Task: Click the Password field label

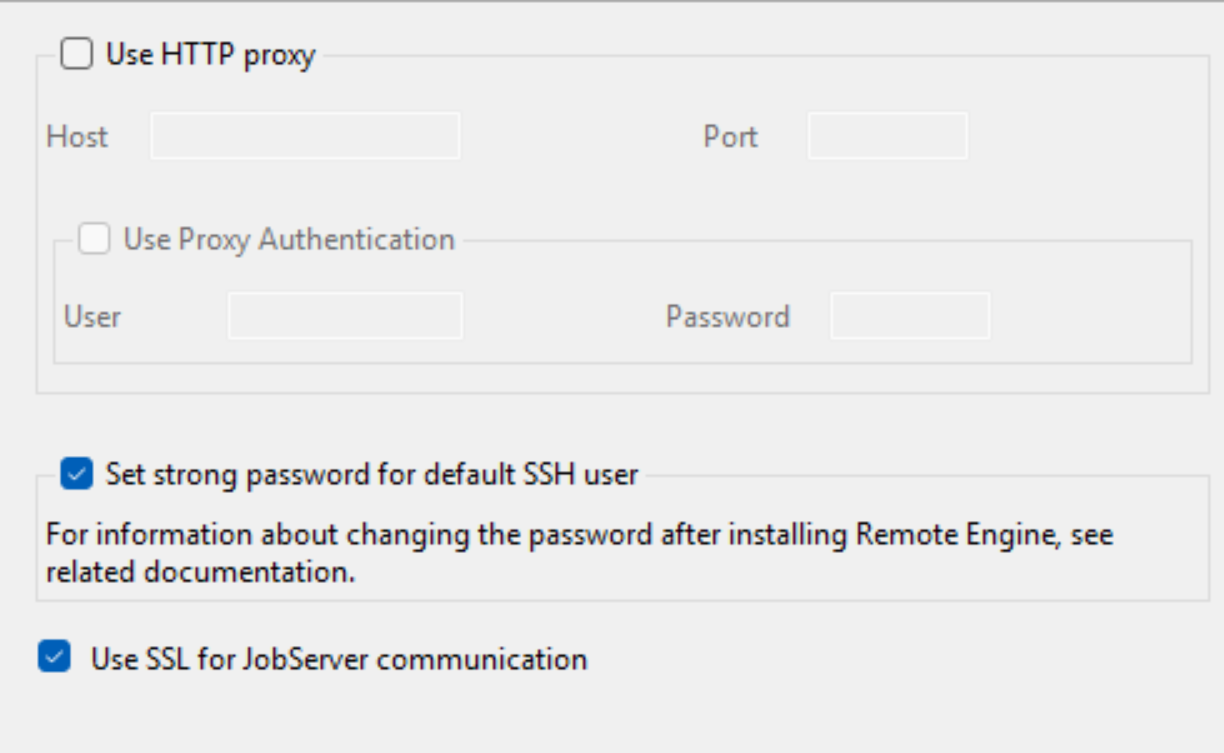Action: click(727, 317)
